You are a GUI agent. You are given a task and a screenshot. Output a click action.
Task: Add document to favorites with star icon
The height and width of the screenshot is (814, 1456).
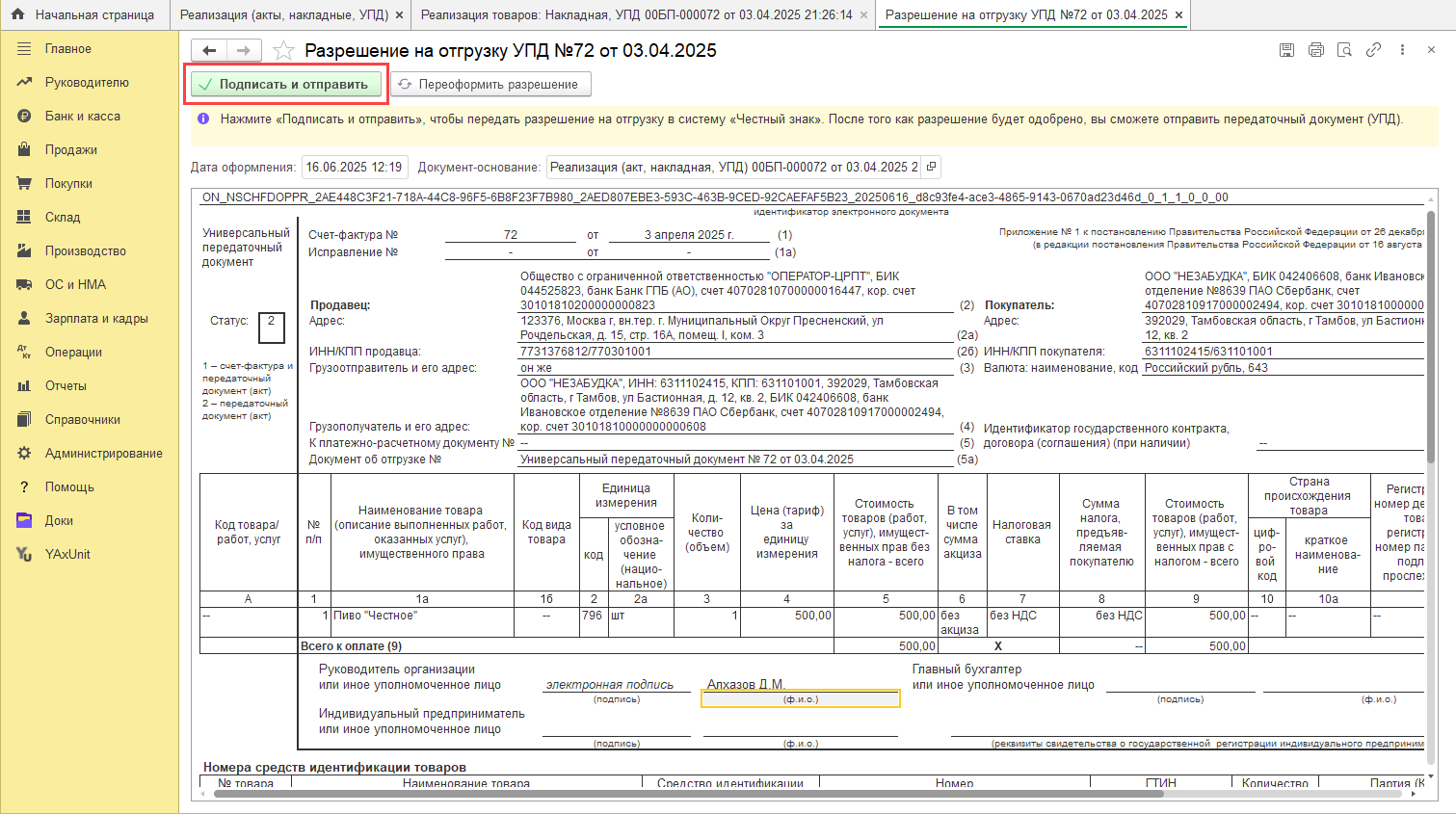[283, 50]
